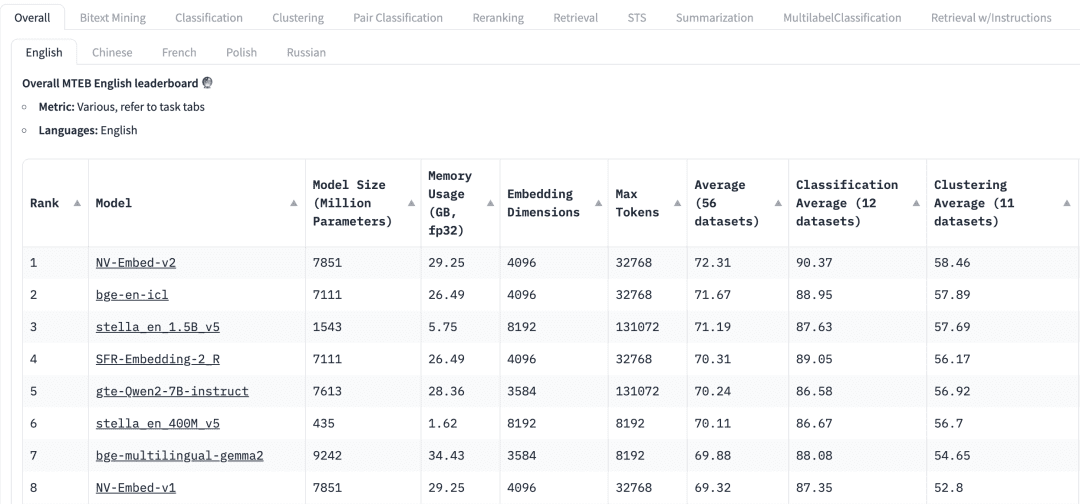Sort by Model name arrow icon
This screenshot has height=504, width=1080.
tap(294, 203)
